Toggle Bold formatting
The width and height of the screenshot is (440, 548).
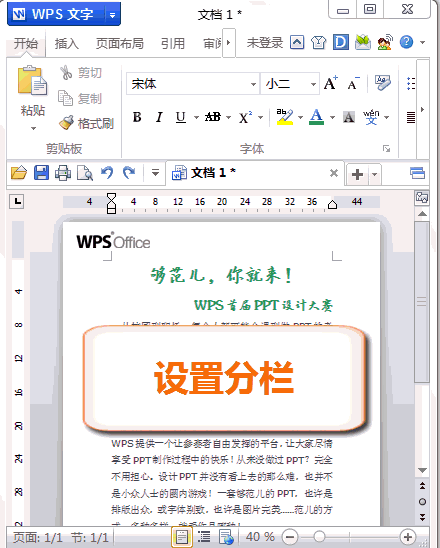pyautogui.click(x=137, y=117)
